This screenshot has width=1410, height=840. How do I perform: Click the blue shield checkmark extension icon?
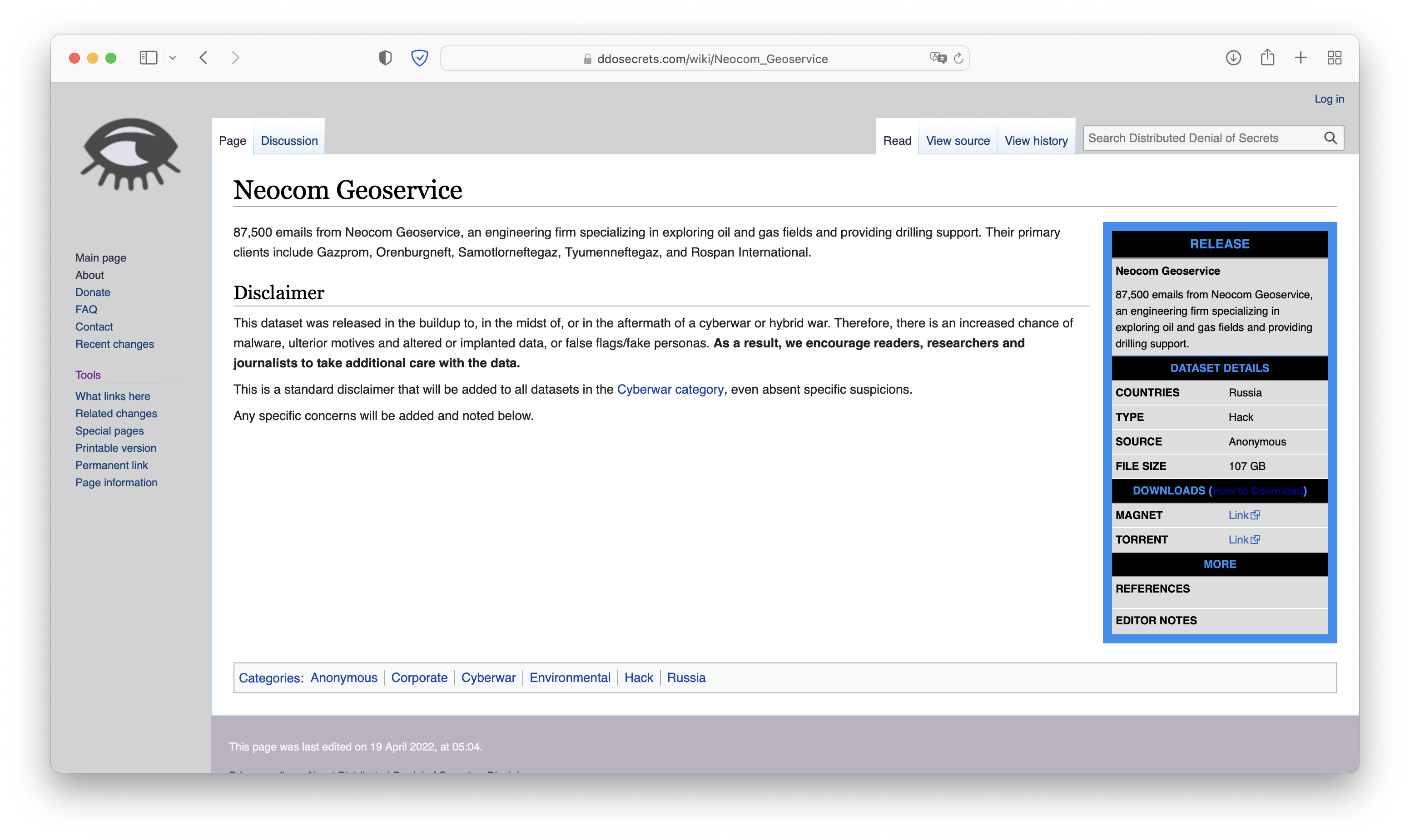click(x=420, y=58)
